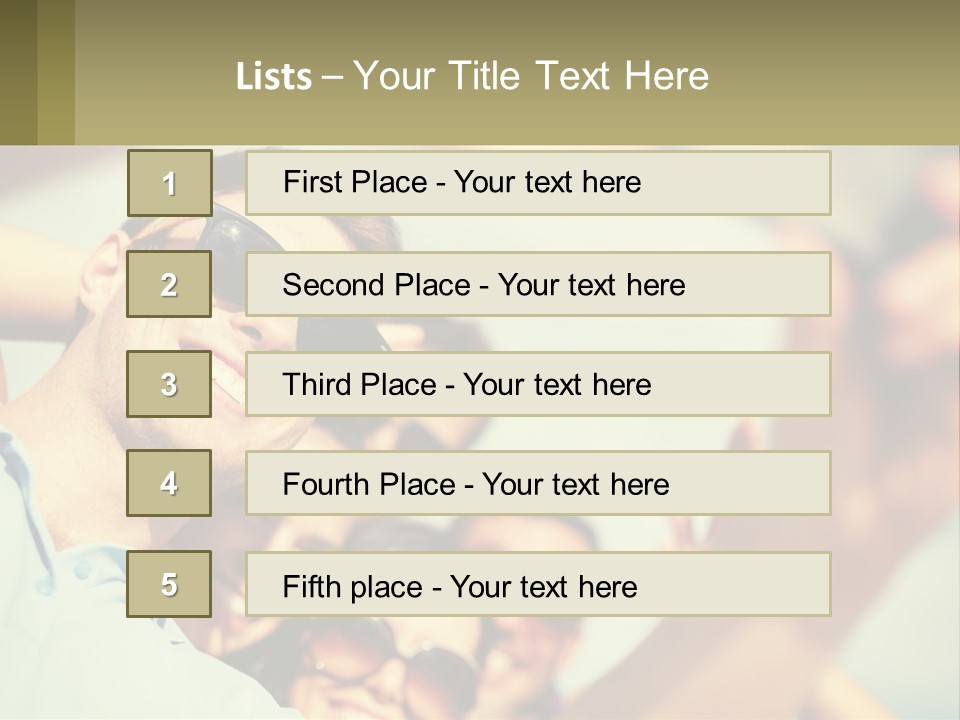Screen dimensions: 960x720
Task: Click the number 5 box
Action: point(169,584)
